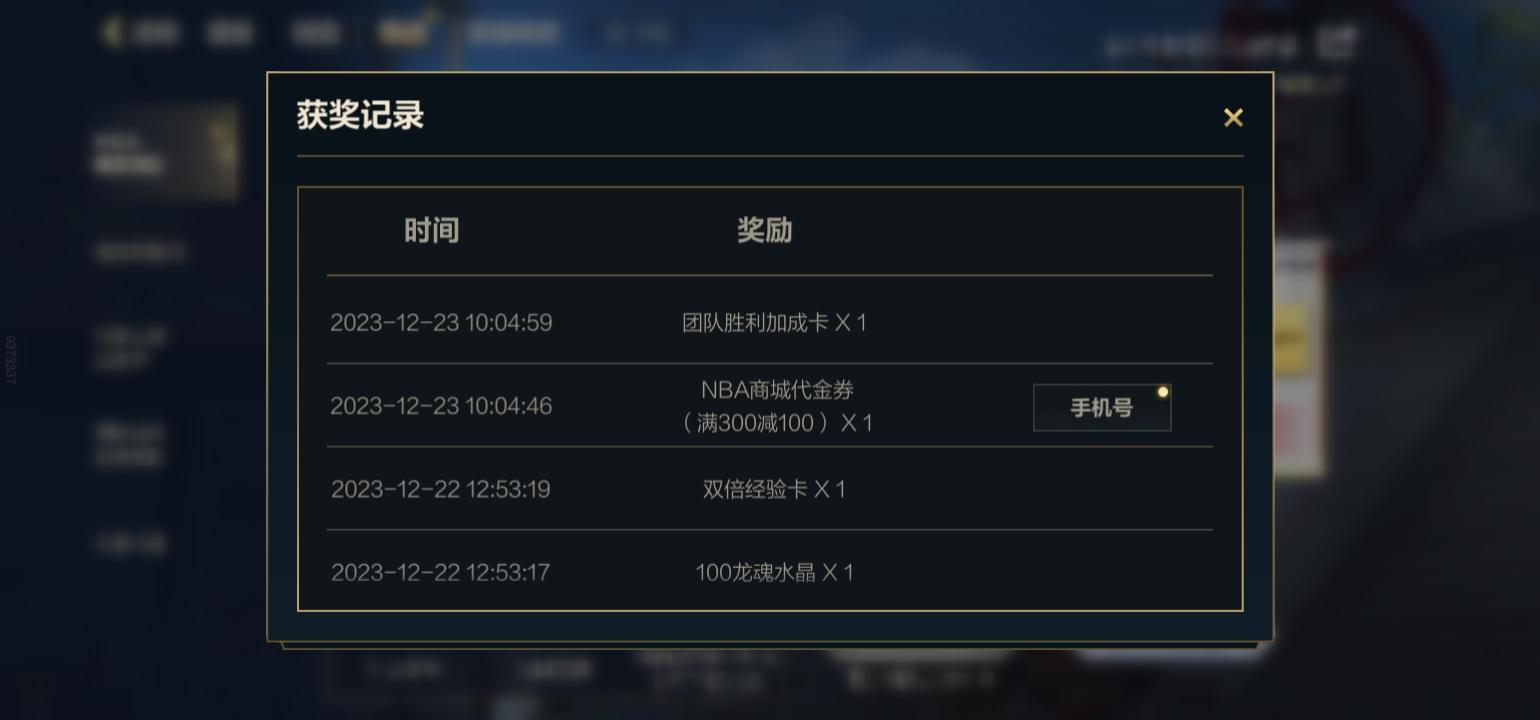Image resolution: width=1540 pixels, height=720 pixels.
Task: Click the 2023-12-22 12:53:19 timestamp
Action: (x=441, y=489)
